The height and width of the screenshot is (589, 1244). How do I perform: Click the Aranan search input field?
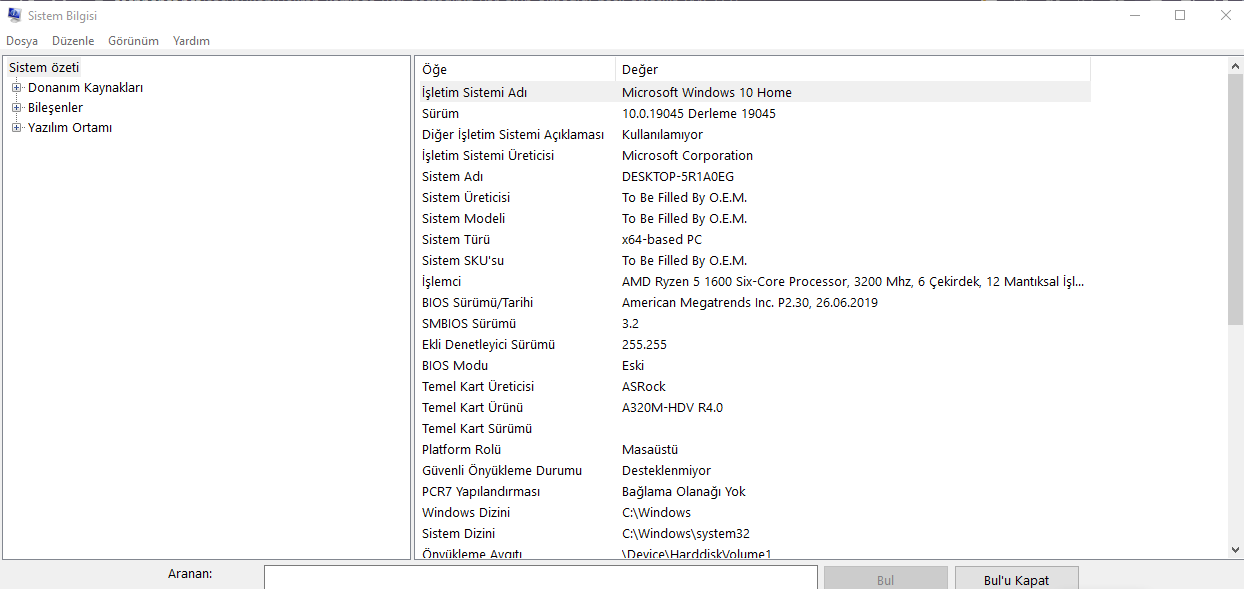540,577
